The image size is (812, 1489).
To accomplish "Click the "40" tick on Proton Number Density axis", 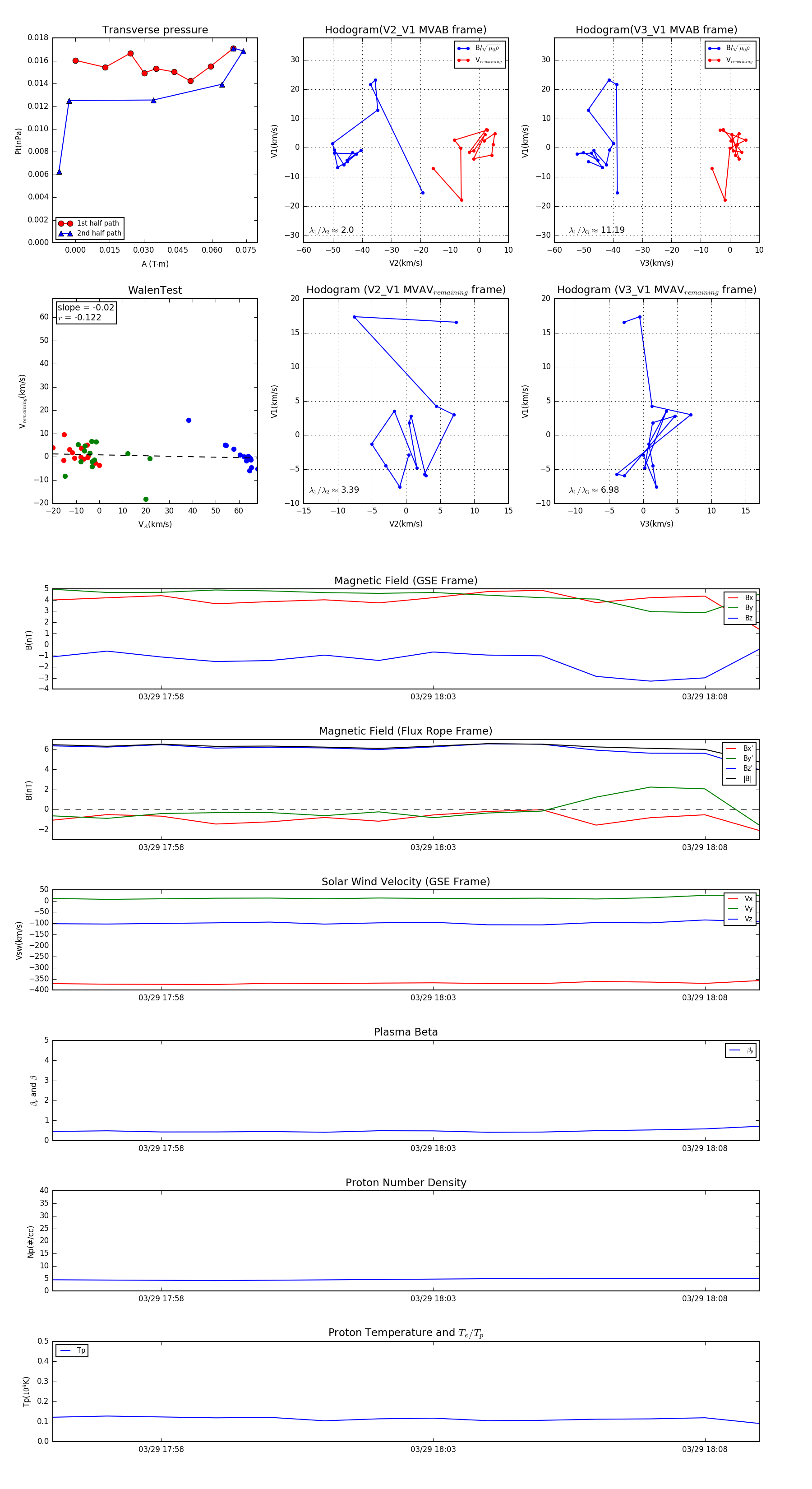I will [x=45, y=1191].
